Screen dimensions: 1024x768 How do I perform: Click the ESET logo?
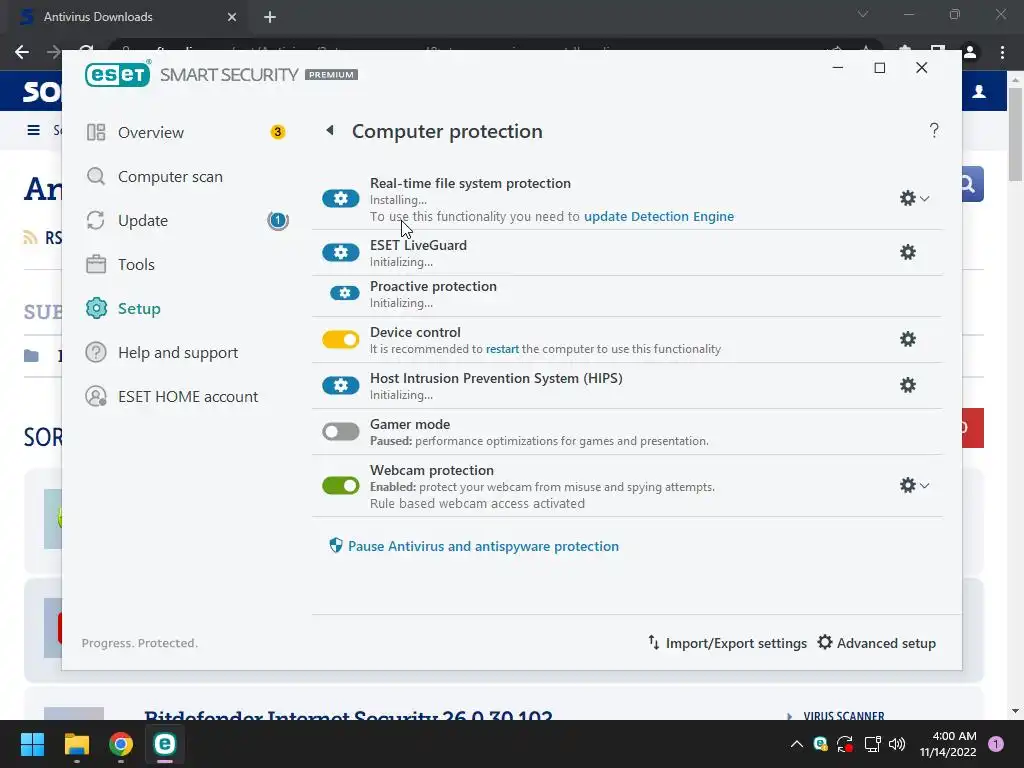pyautogui.click(x=118, y=74)
